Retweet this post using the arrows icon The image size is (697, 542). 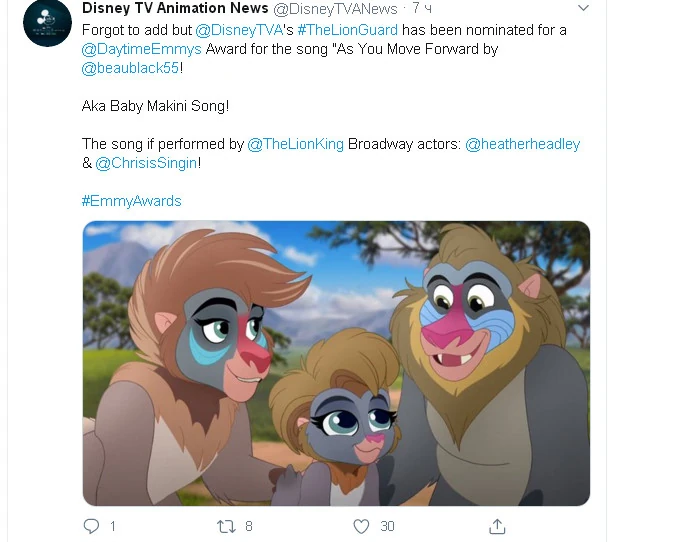coord(226,526)
